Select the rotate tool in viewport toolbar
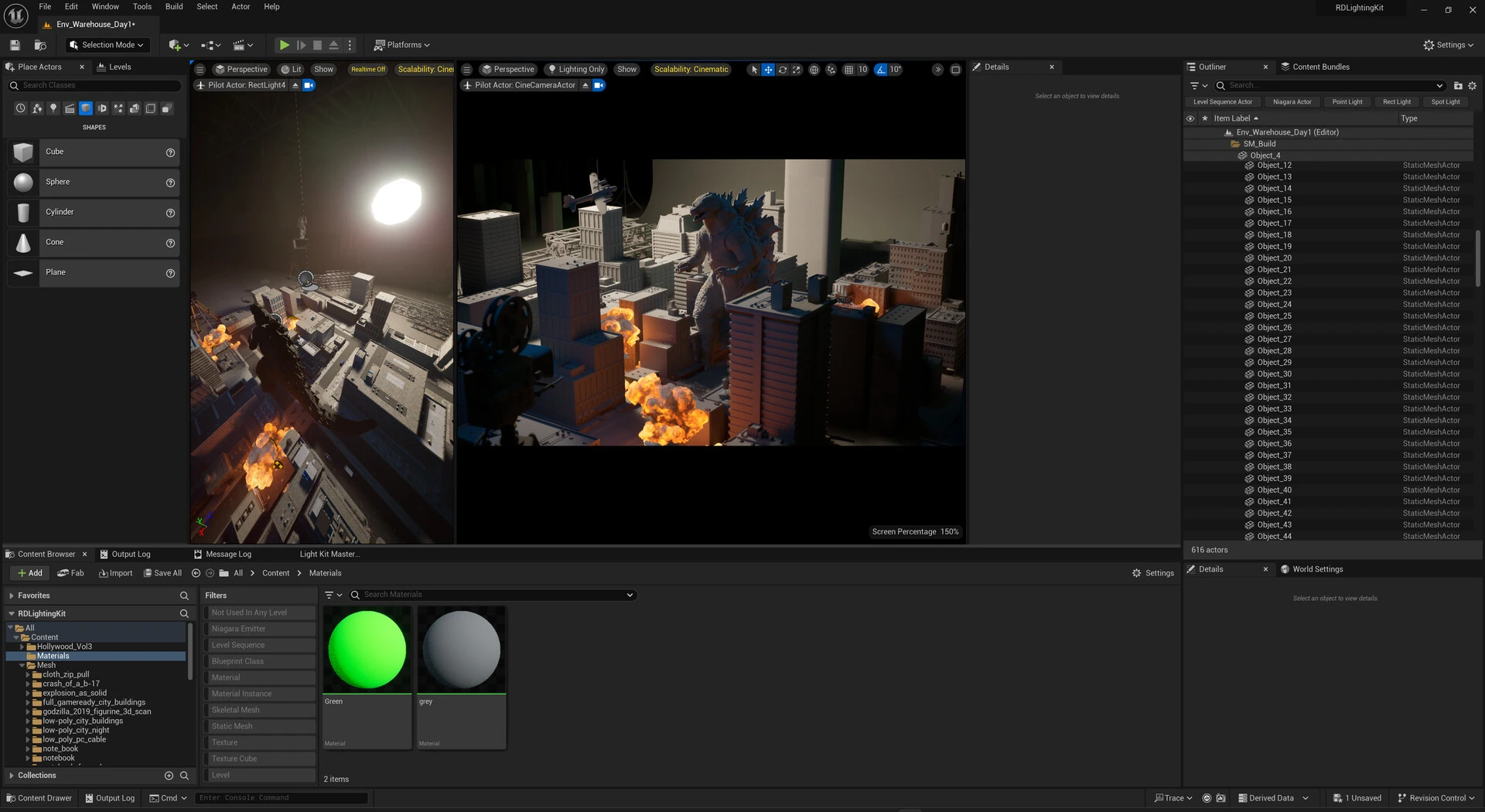 tap(783, 70)
